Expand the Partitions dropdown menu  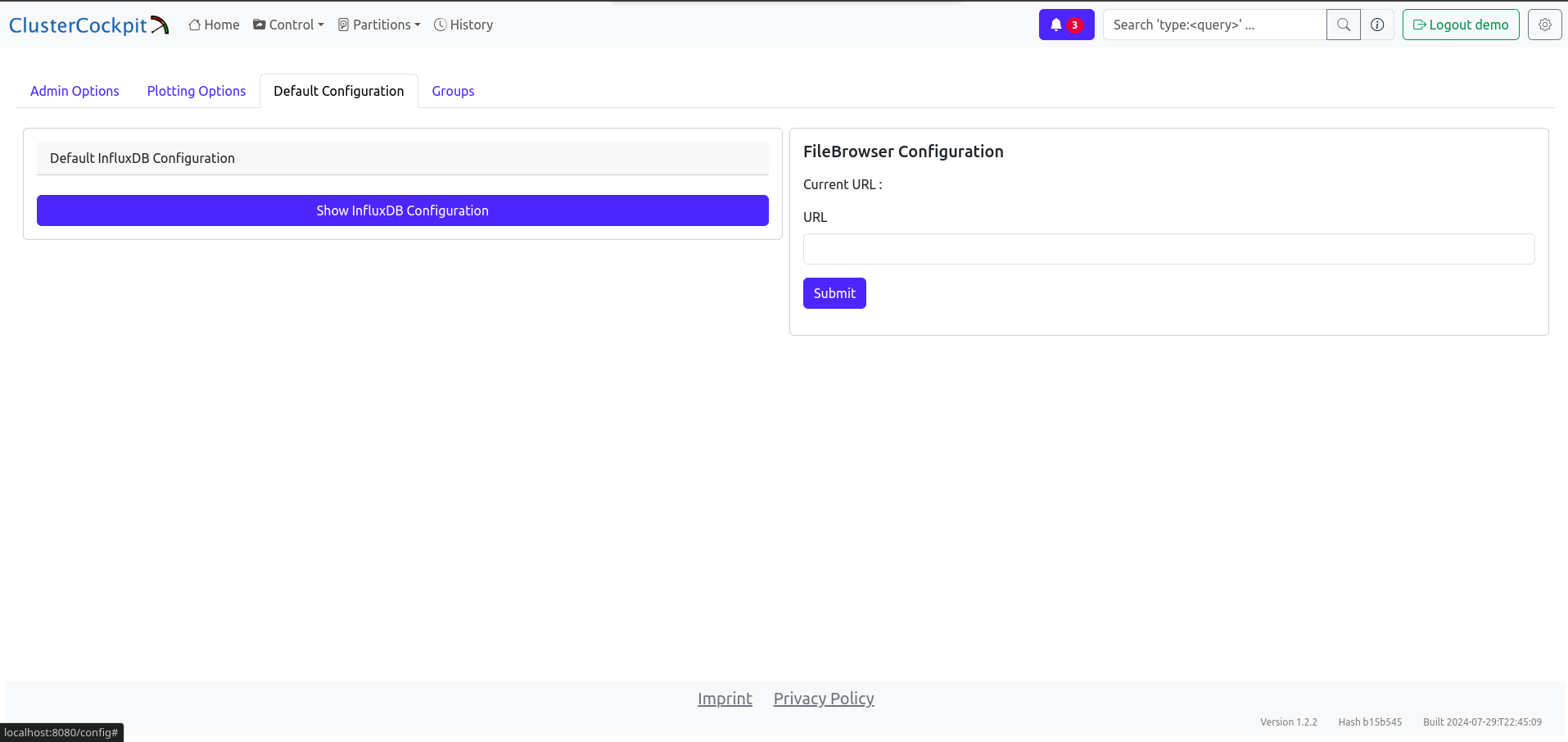pos(379,25)
